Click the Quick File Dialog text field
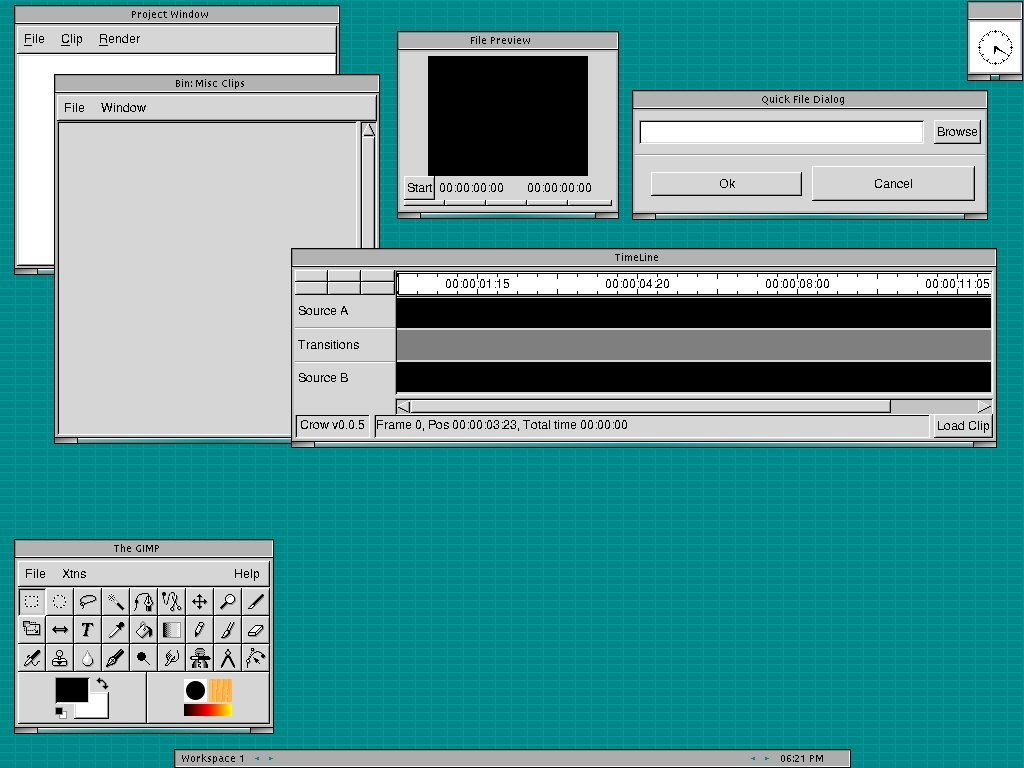This screenshot has width=1024, height=768. [x=781, y=132]
